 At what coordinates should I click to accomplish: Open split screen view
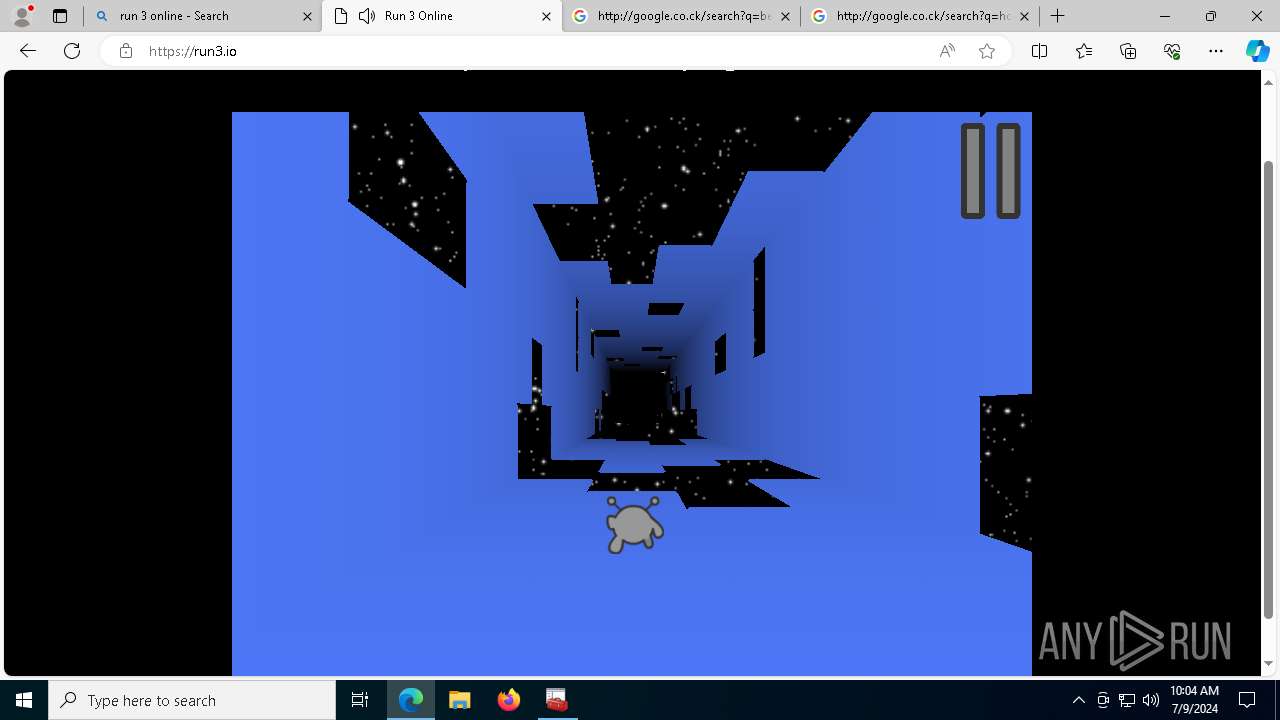tap(1039, 51)
